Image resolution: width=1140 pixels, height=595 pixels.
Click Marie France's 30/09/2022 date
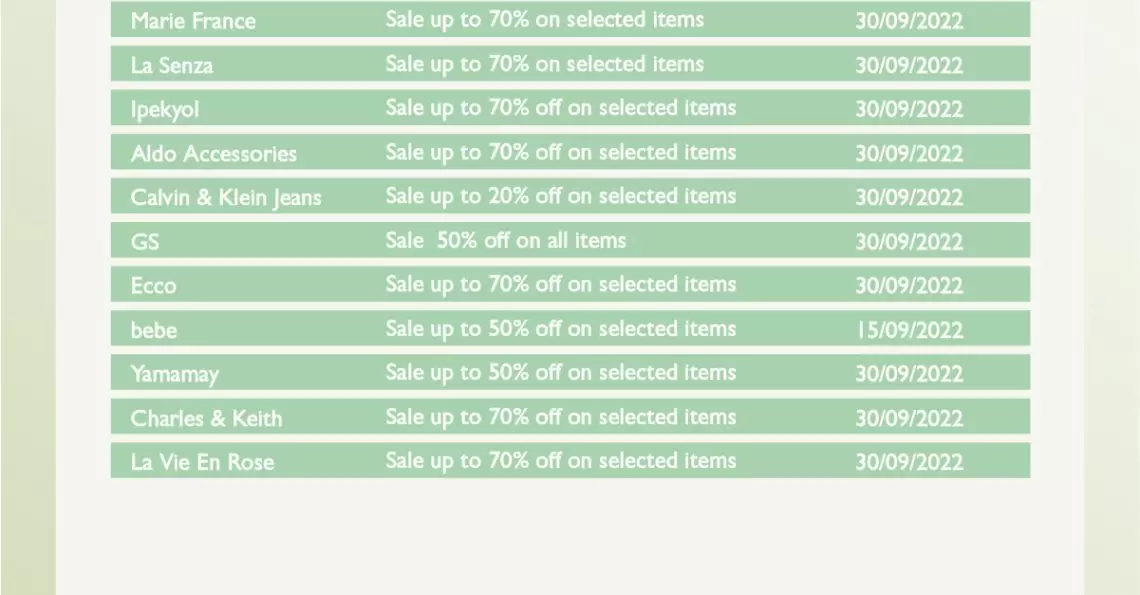coord(909,20)
